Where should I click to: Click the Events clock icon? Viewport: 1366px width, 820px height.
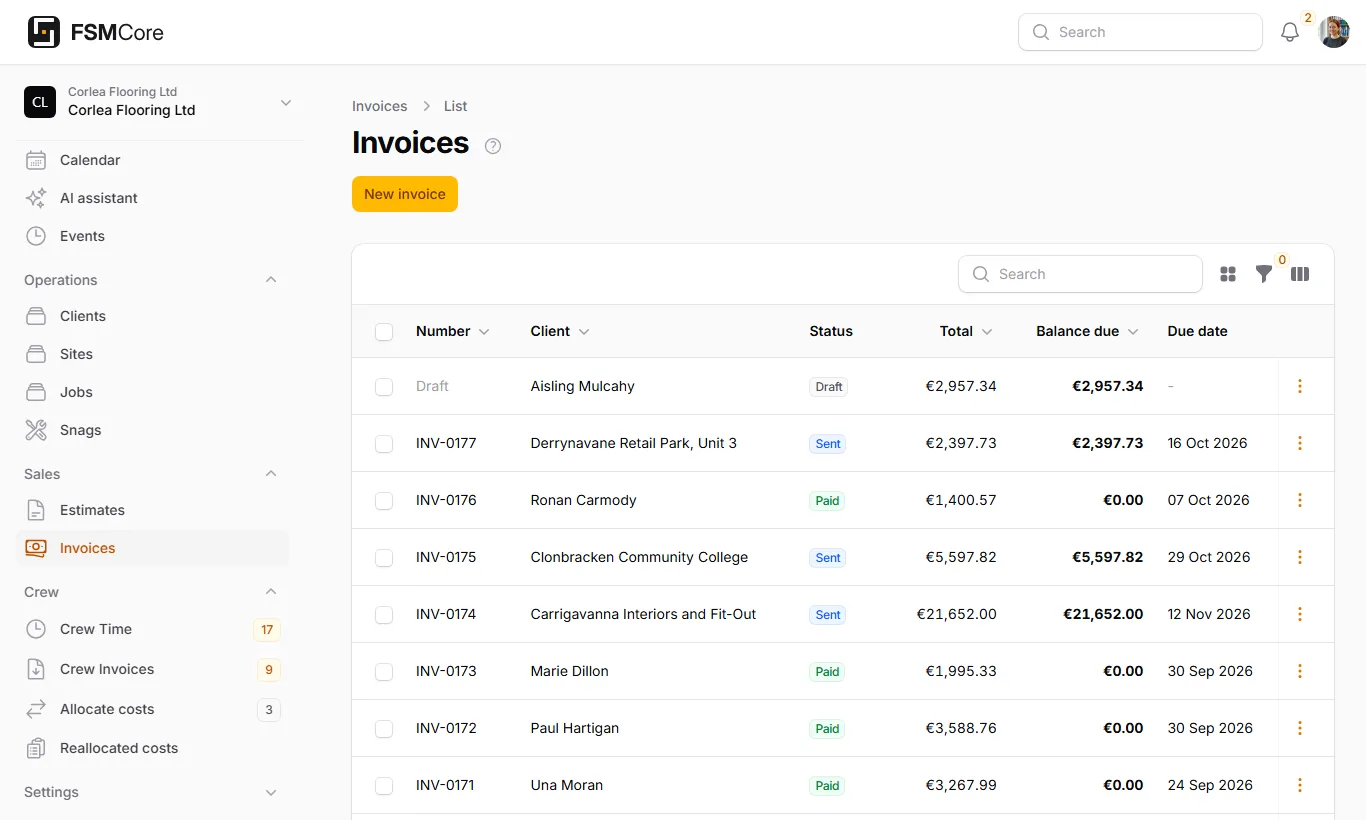click(36, 236)
